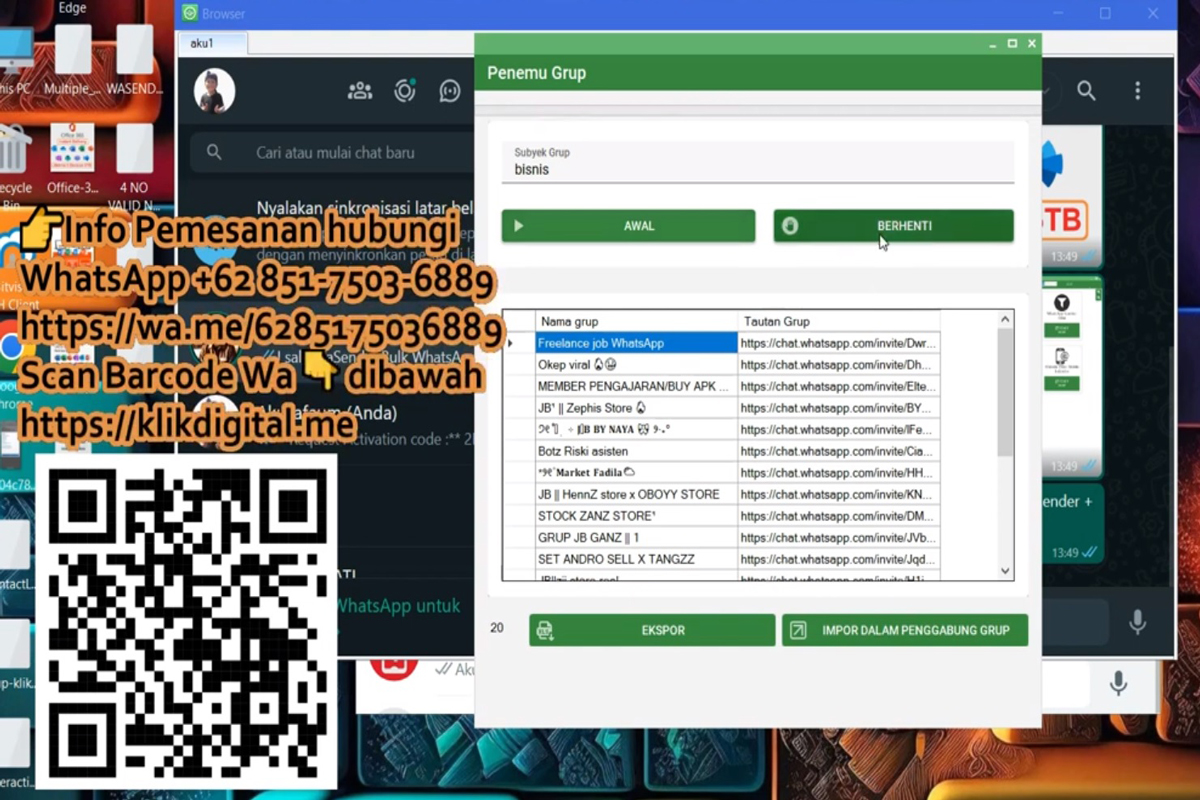Screen dimensions: 1200x800
Task: Select the 'GRUP JB GANZ || 1' row
Action: [636, 537]
